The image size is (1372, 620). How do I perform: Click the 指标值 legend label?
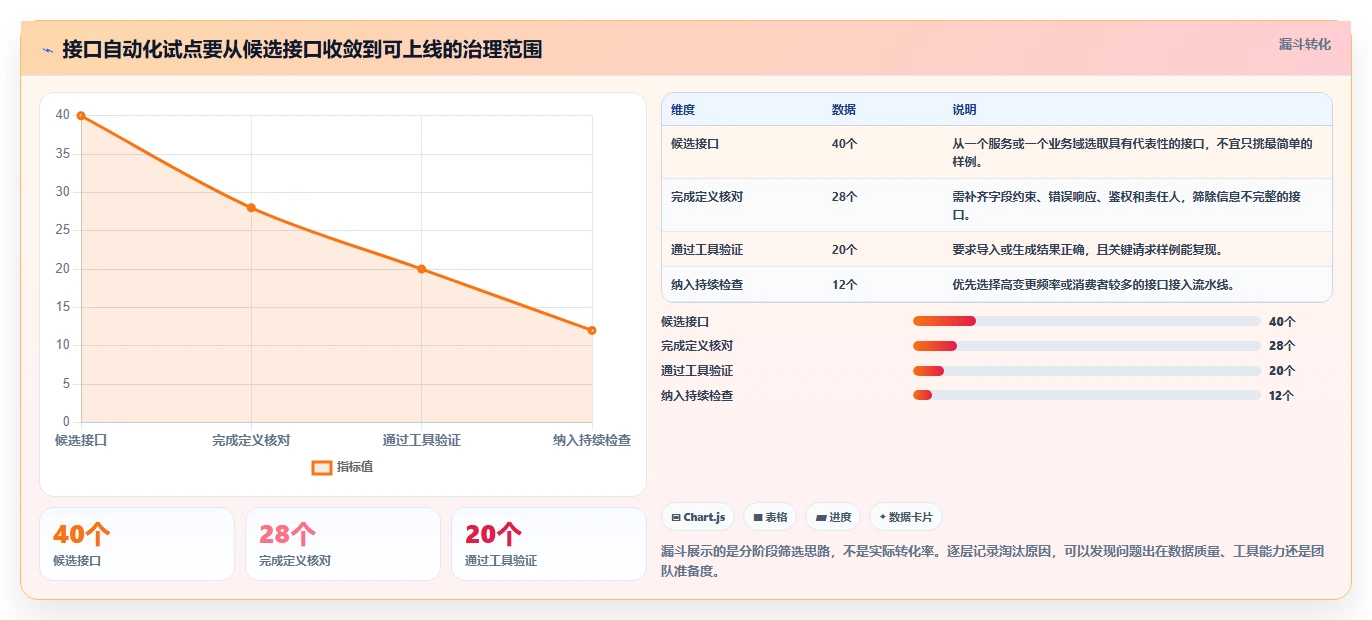tap(355, 467)
